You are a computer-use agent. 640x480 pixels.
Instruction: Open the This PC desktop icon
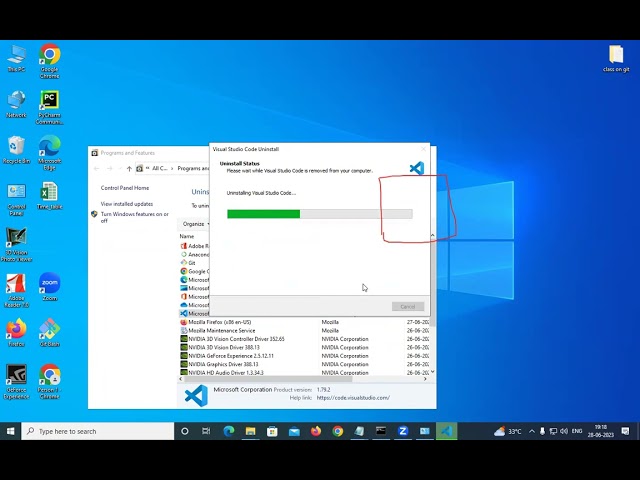[x=16, y=58]
